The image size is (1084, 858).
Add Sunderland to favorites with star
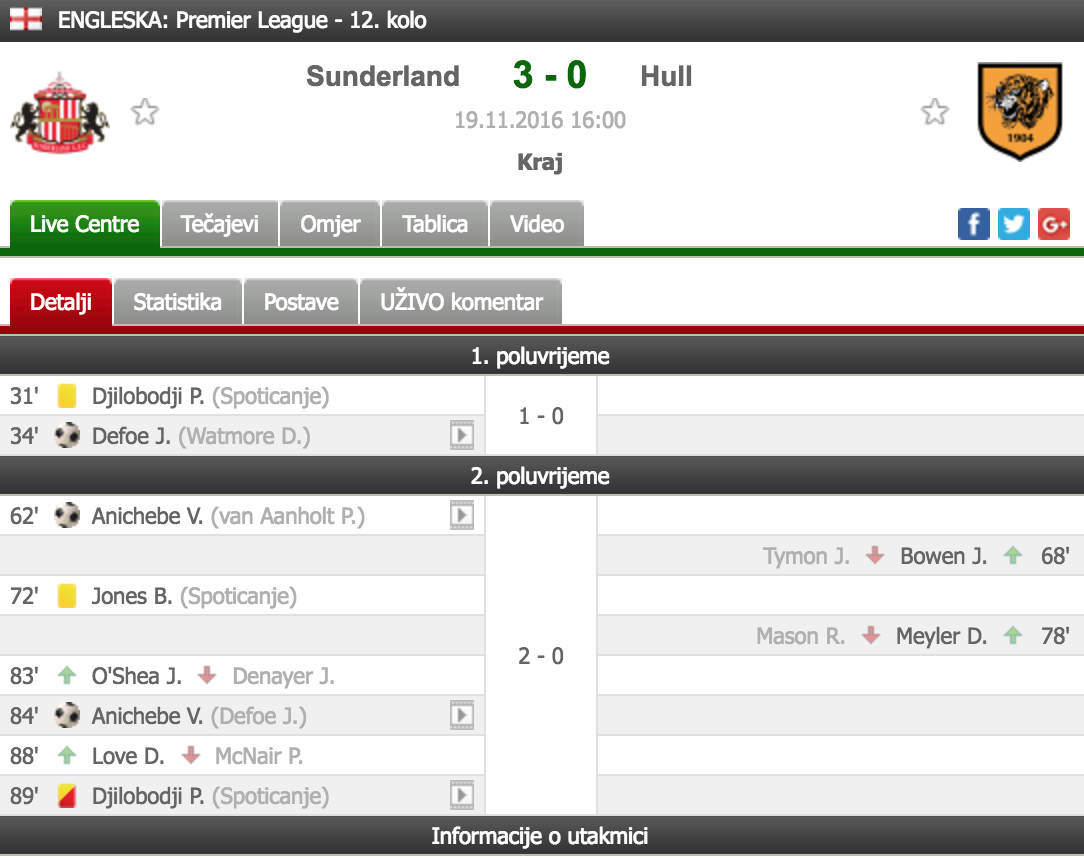[145, 112]
